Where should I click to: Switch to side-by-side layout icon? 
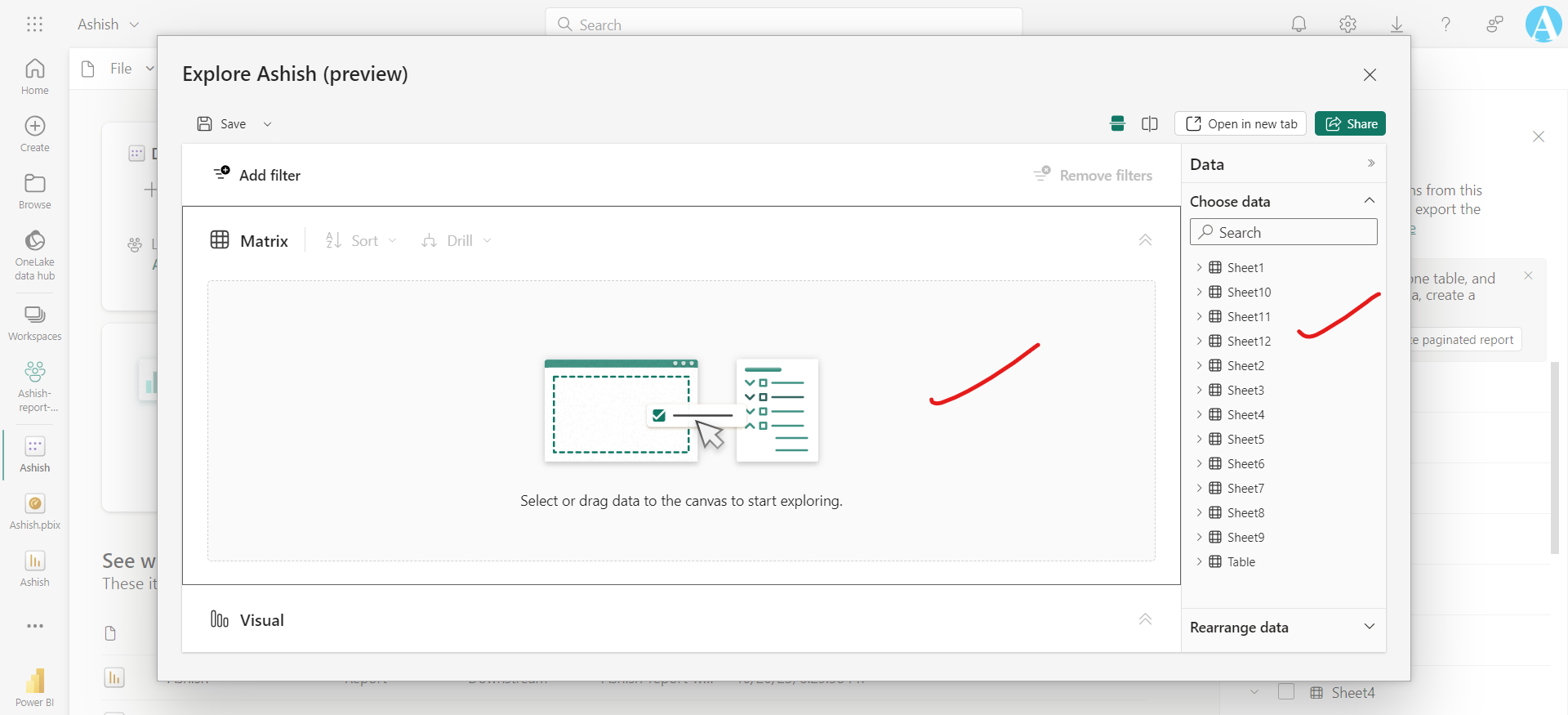(x=1149, y=124)
